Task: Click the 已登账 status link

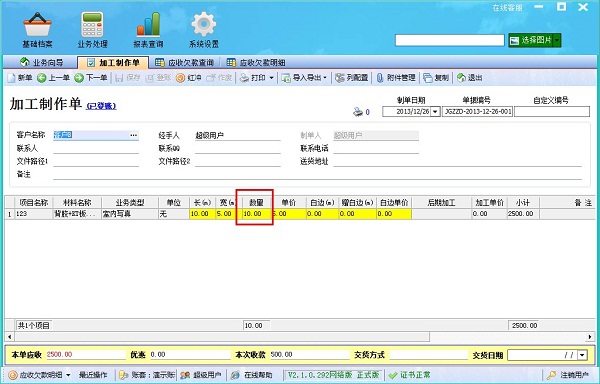Action: coord(101,106)
